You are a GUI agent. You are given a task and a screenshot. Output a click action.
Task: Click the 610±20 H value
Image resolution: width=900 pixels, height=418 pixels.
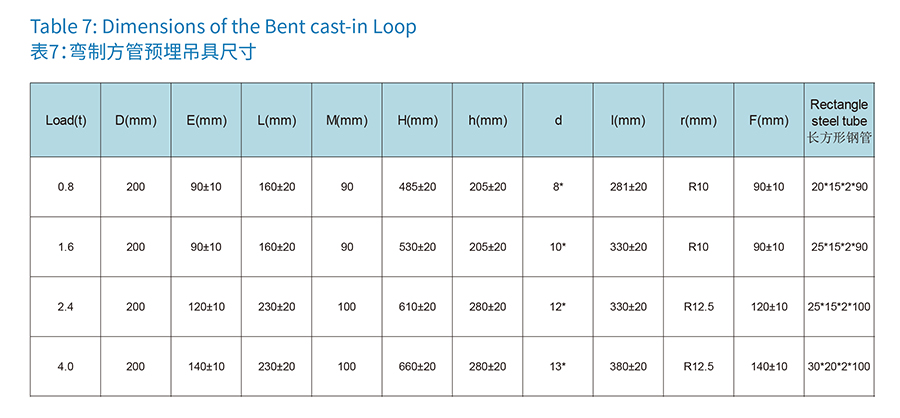(417, 307)
